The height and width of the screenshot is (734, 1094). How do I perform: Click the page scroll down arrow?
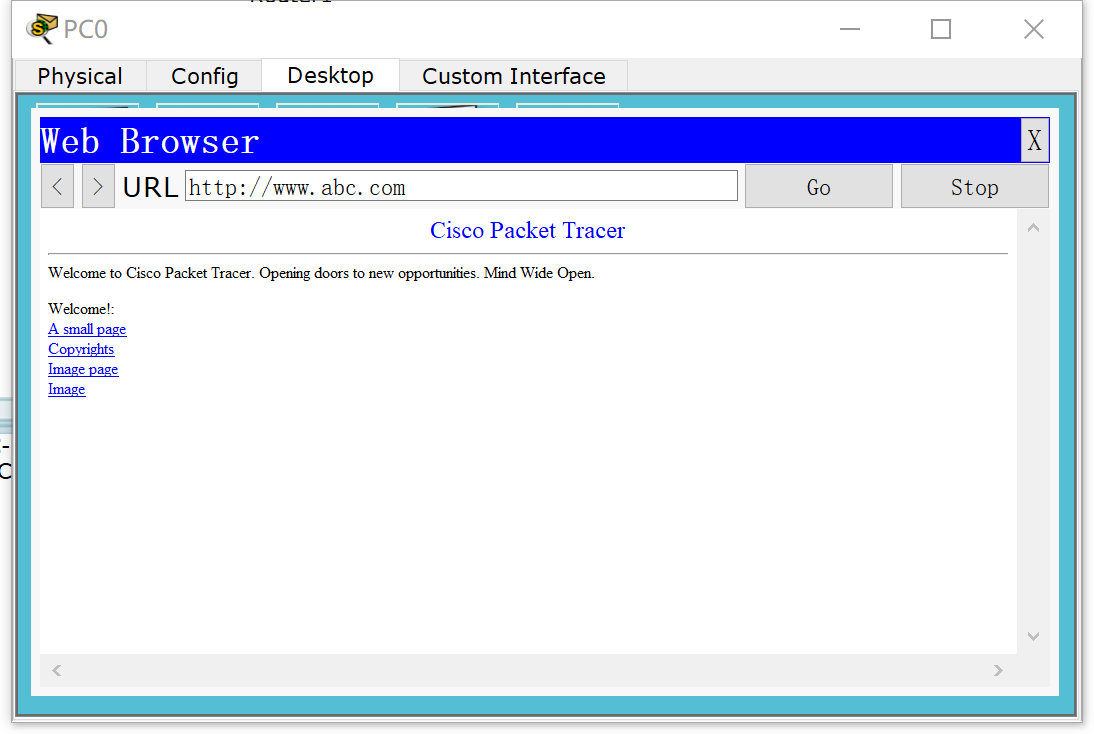coord(1033,636)
